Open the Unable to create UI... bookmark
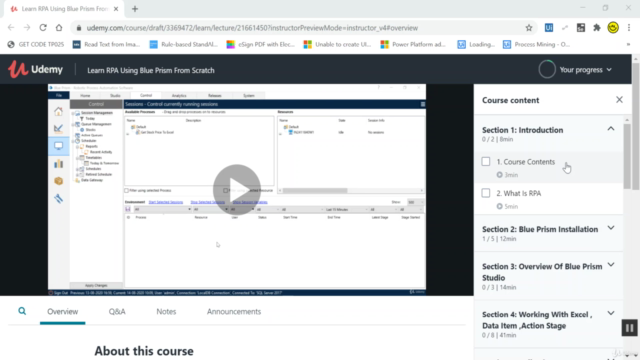Image resolution: width=640 pixels, height=360 pixels. 338,44
